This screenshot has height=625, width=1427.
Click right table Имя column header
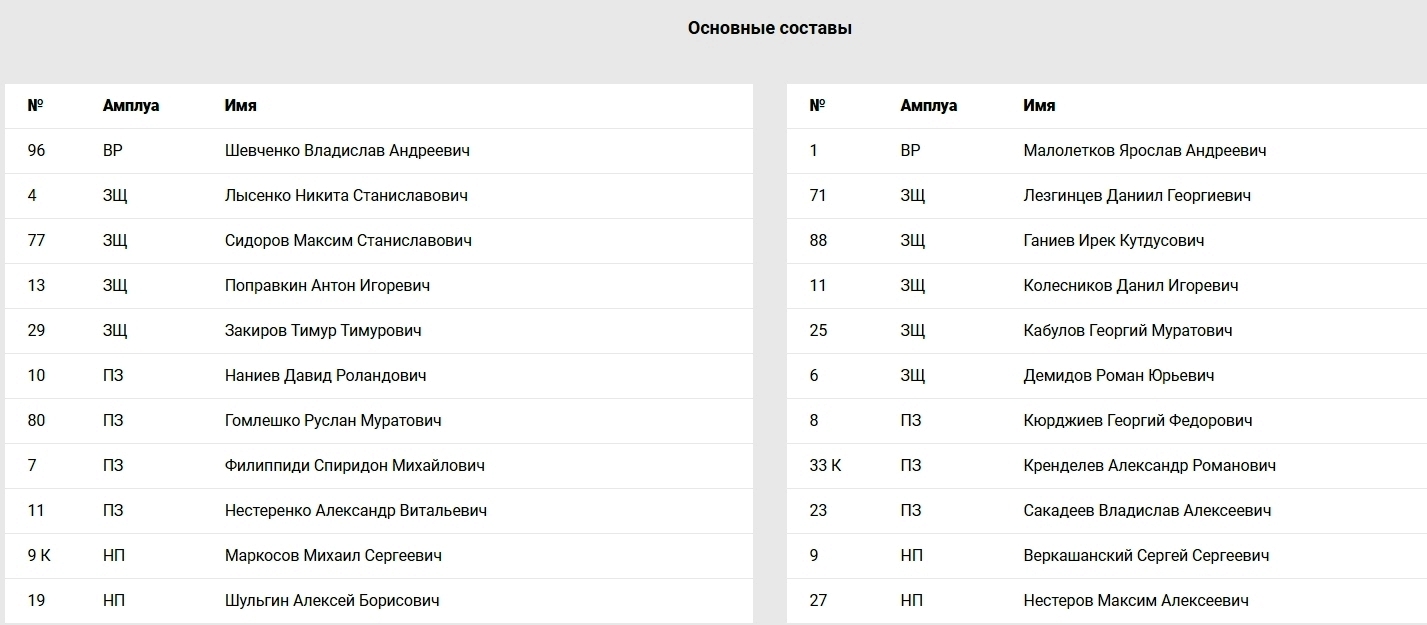[1040, 105]
